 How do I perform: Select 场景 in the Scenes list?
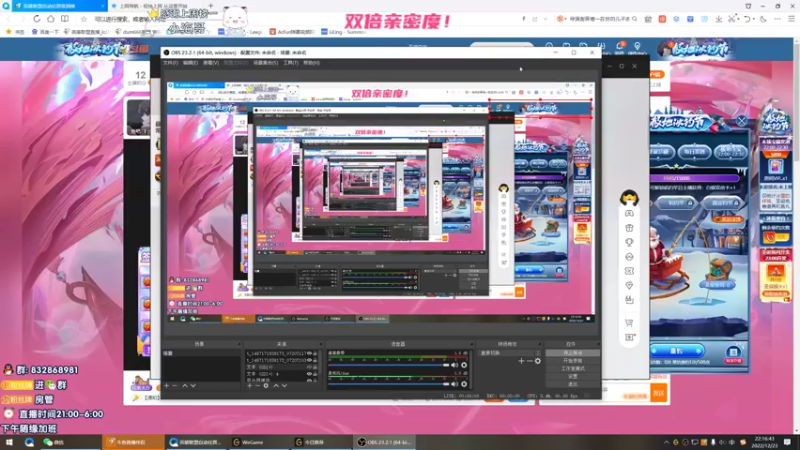pos(201,353)
